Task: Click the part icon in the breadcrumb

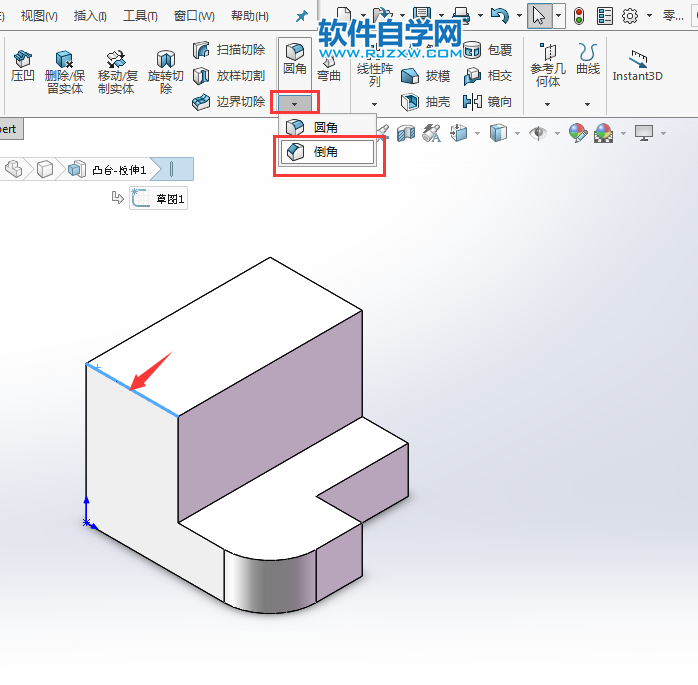Action: 13,169
